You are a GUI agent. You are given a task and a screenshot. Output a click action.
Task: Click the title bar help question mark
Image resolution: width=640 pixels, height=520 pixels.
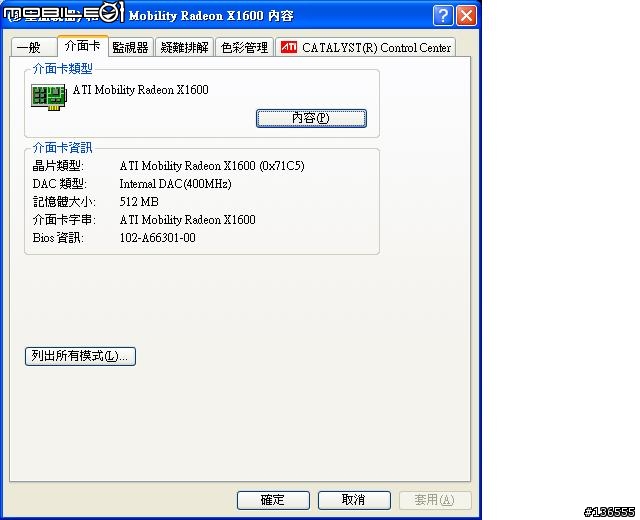click(443, 16)
